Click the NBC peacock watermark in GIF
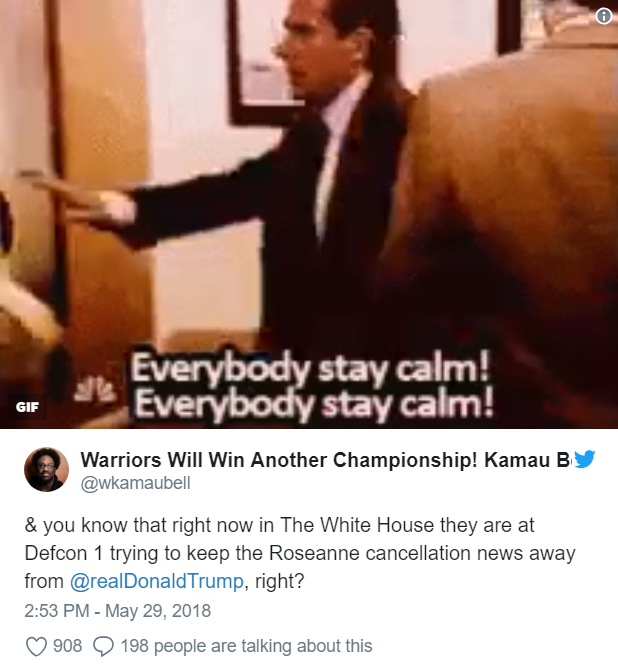Viewport: 618px width, 667px height. [x=95, y=389]
